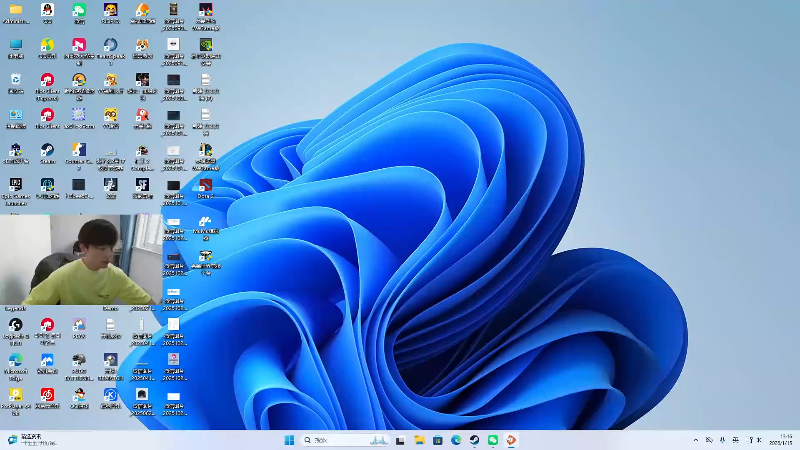Select the Recycle Bin desktop icon
Screen dimensions: 800x450
click(16, 80)
